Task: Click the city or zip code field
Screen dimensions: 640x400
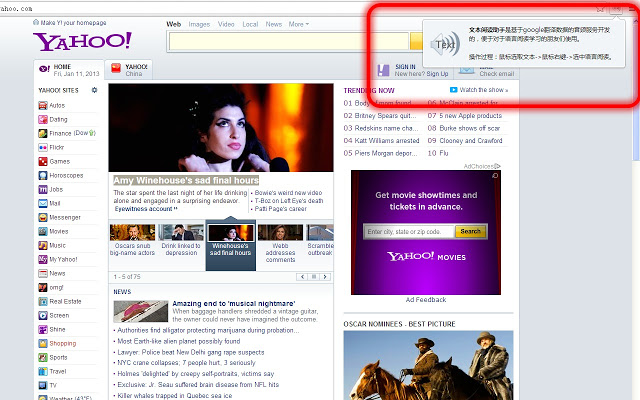Action: 409,232
